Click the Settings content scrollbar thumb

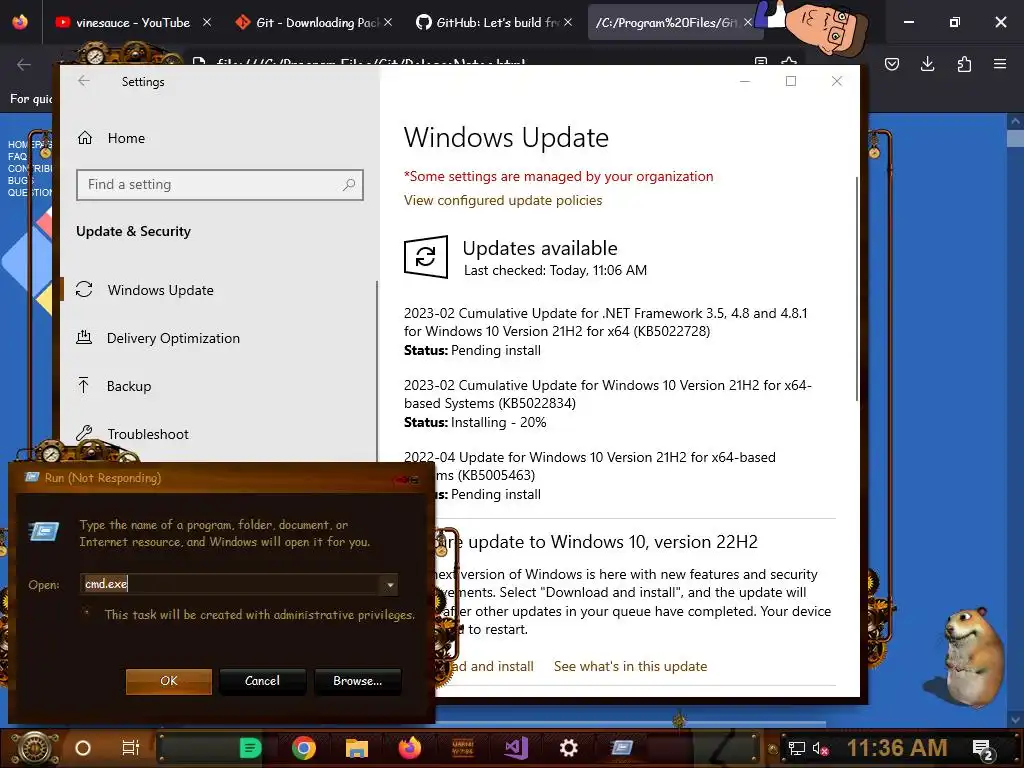pyautogui.click(x=856, y=287)
